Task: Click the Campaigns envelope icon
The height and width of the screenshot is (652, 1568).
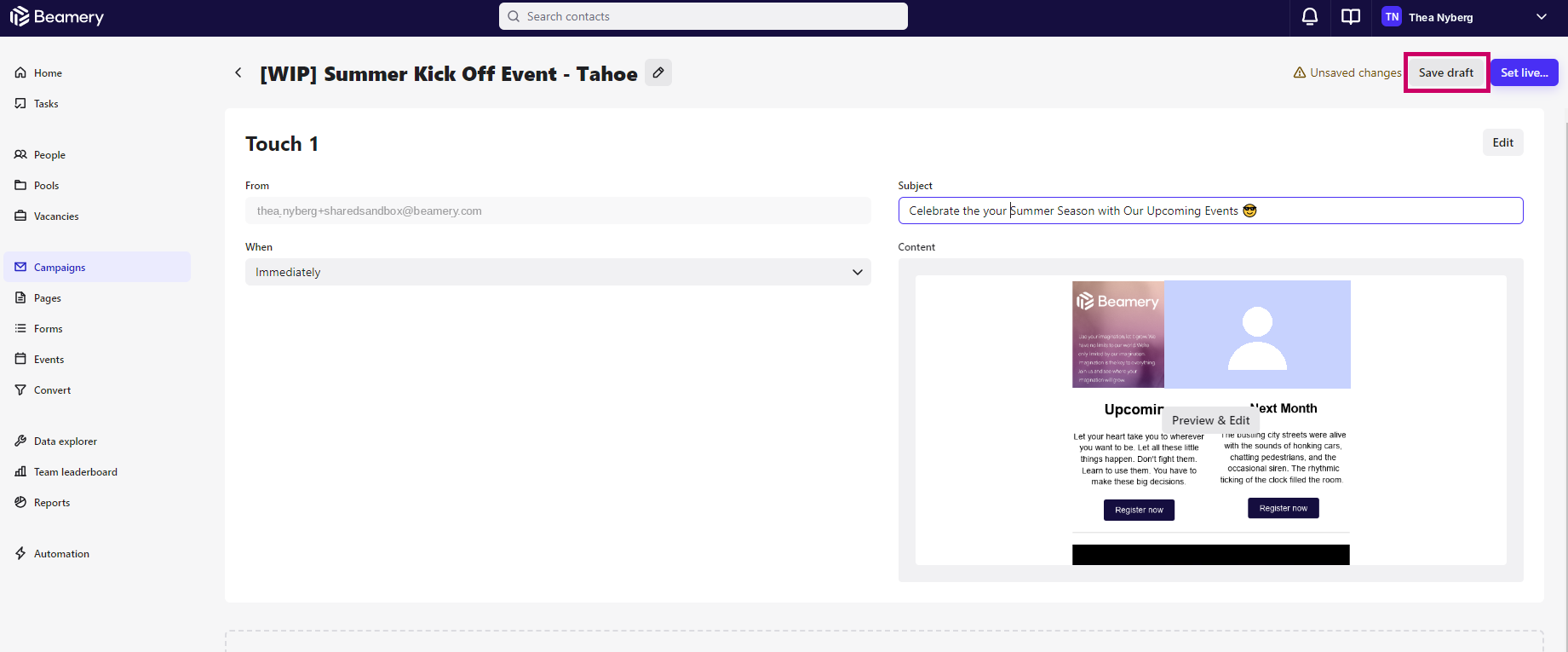Action: 20,267
